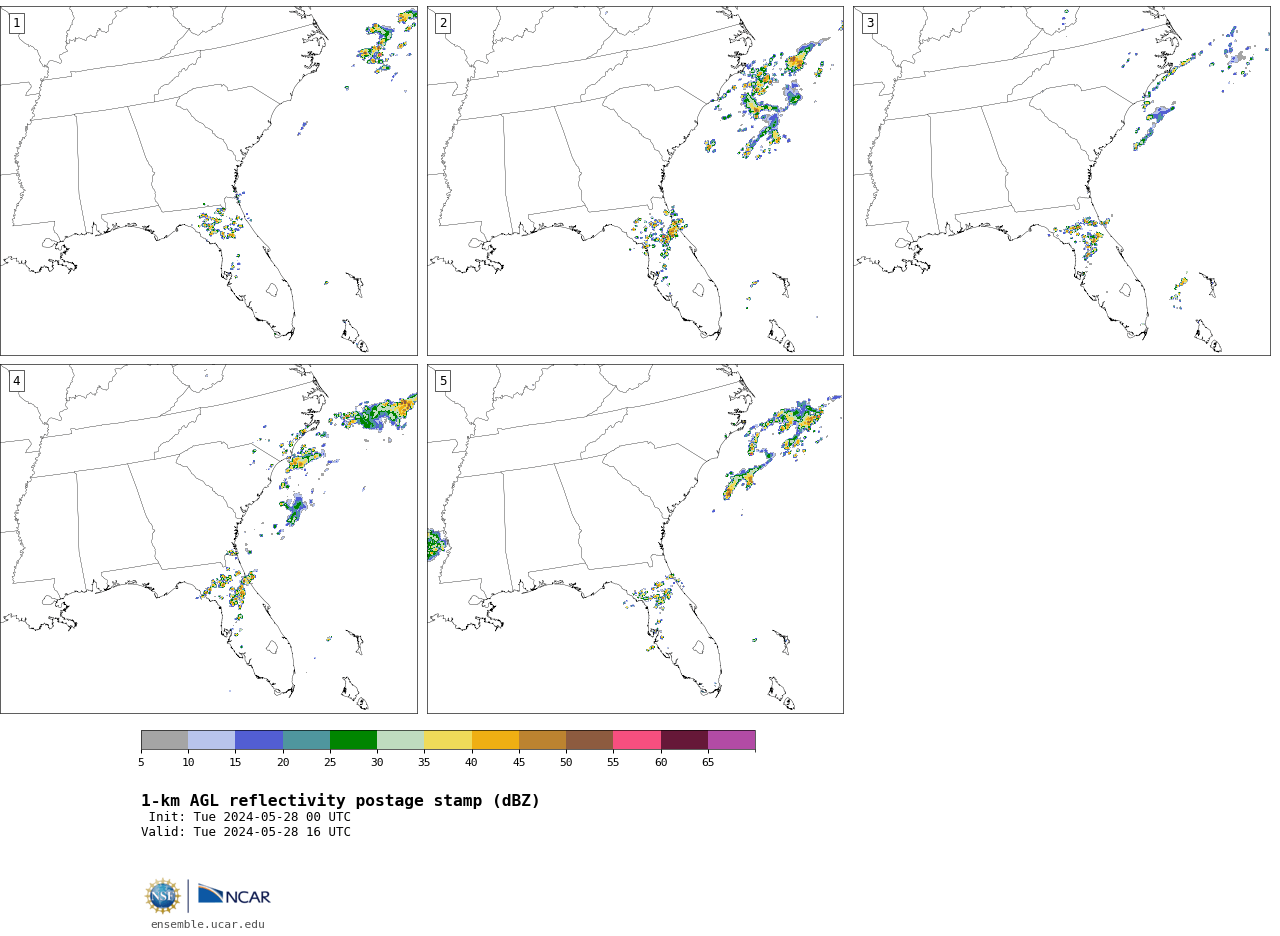Click the maroon 60-65 dBZ swatch
Viewport: 1280px width, 936px height.
684,740
